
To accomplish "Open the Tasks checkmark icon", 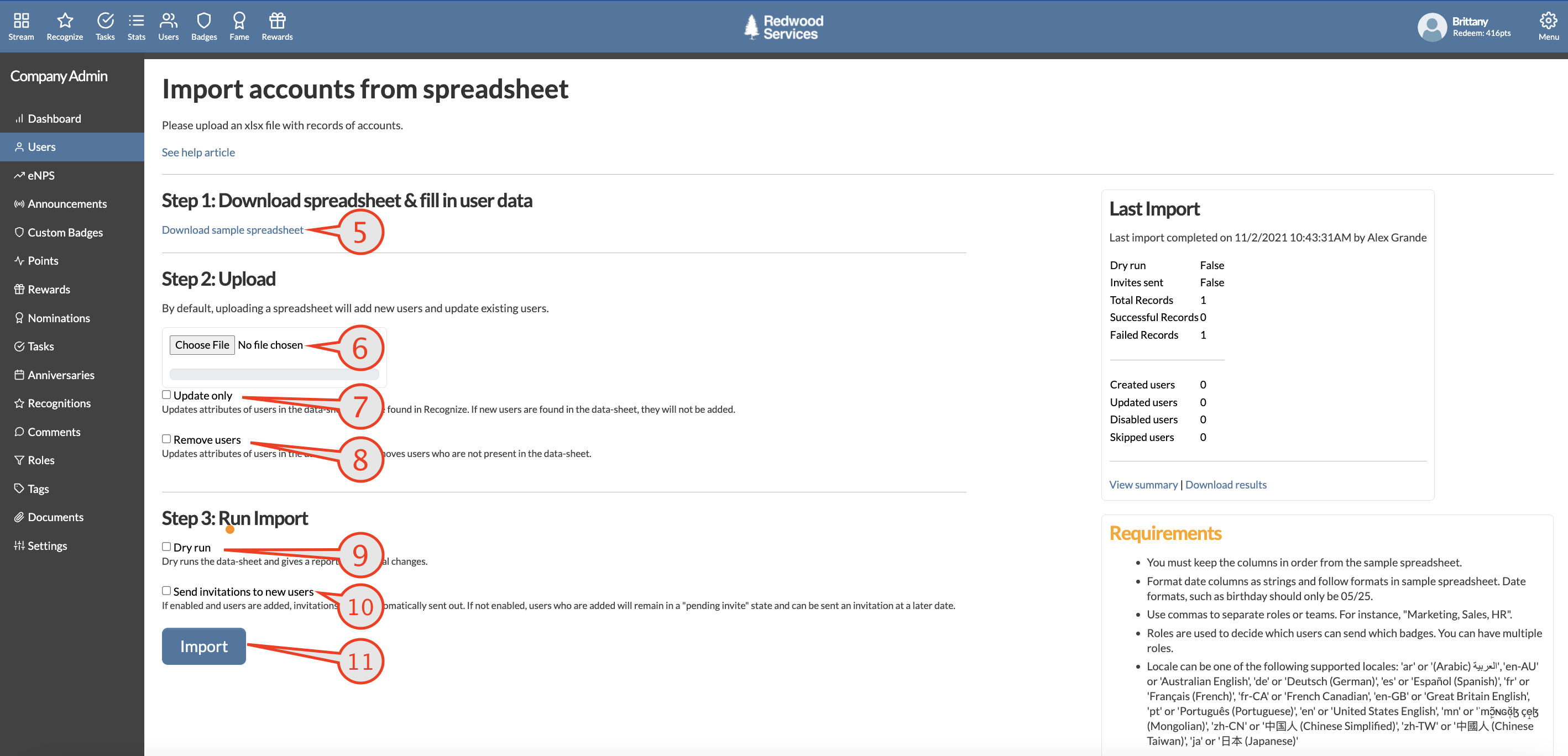I will click(x=105, y=20).
